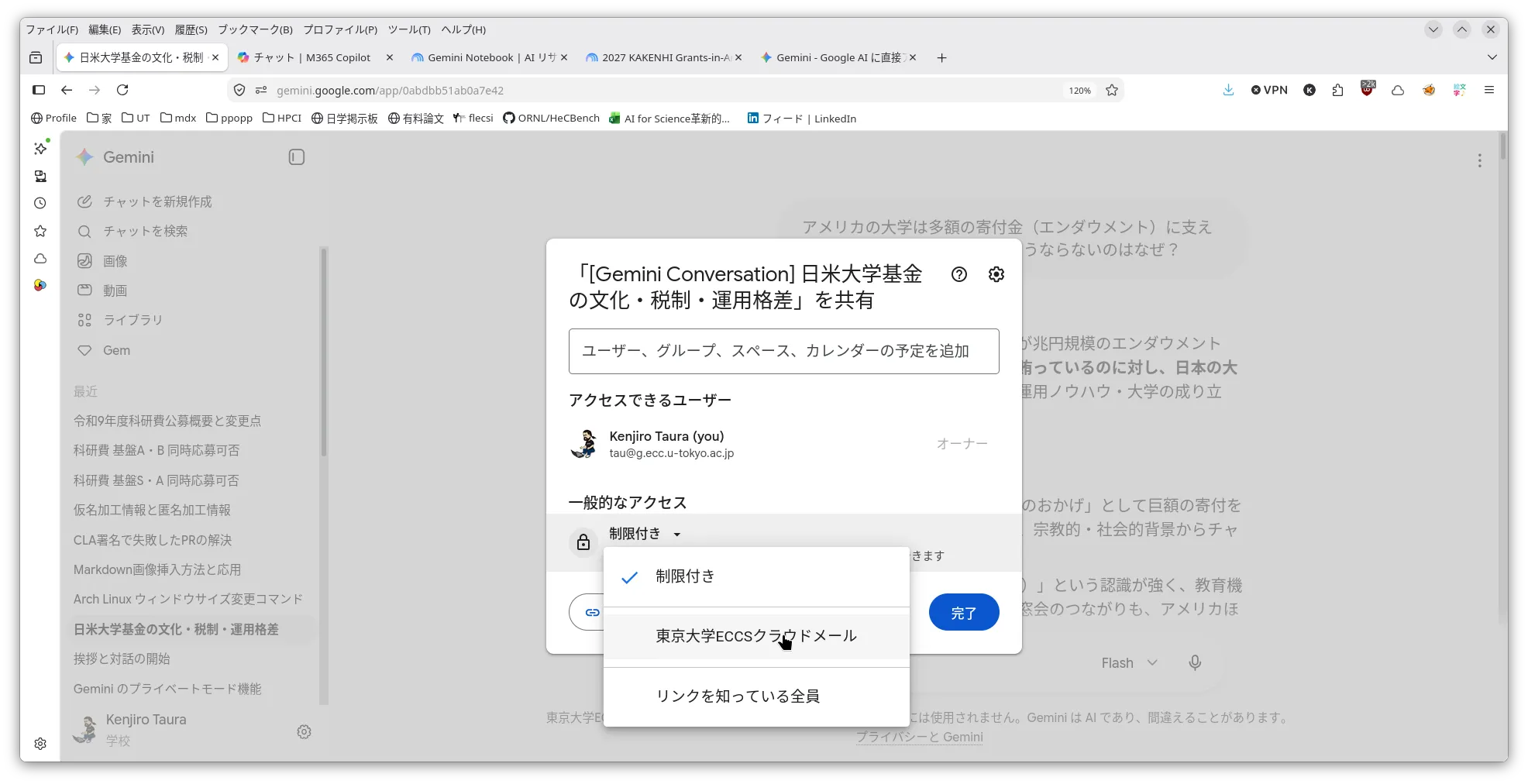Open フィード | LinkedIn bookmark
Image resolution: width=1528 pixels, height=784 pixels.
click(801, 118)
